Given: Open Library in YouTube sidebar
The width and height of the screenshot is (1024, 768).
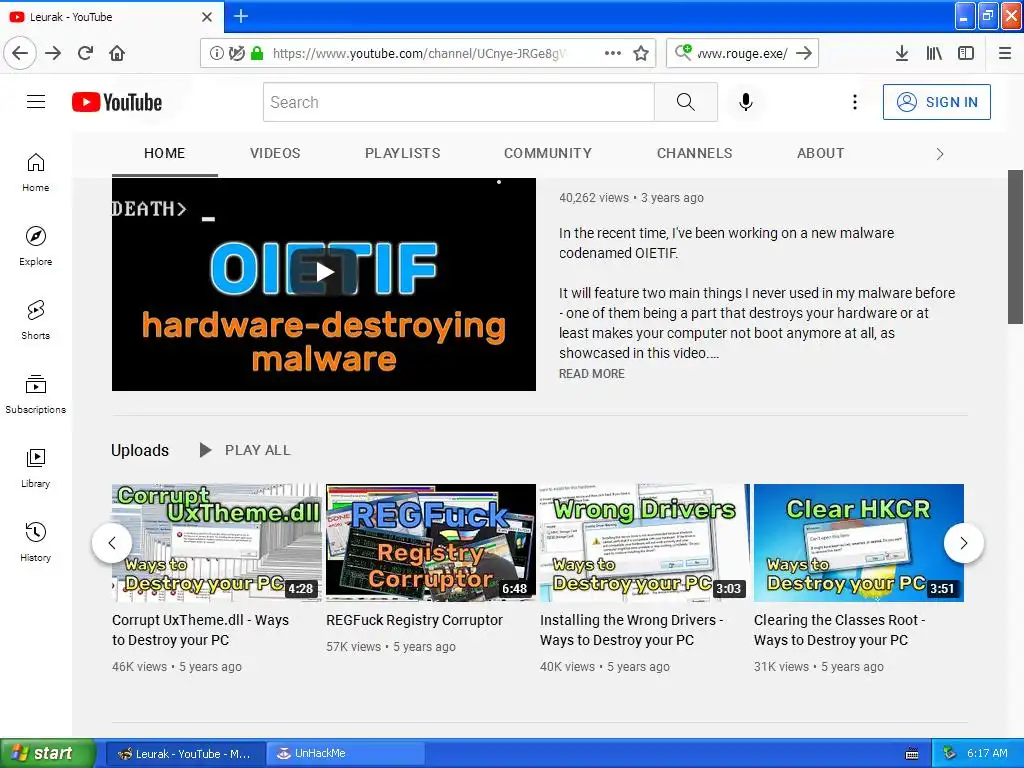Looking at the screenshot, I should pos(36,468).
